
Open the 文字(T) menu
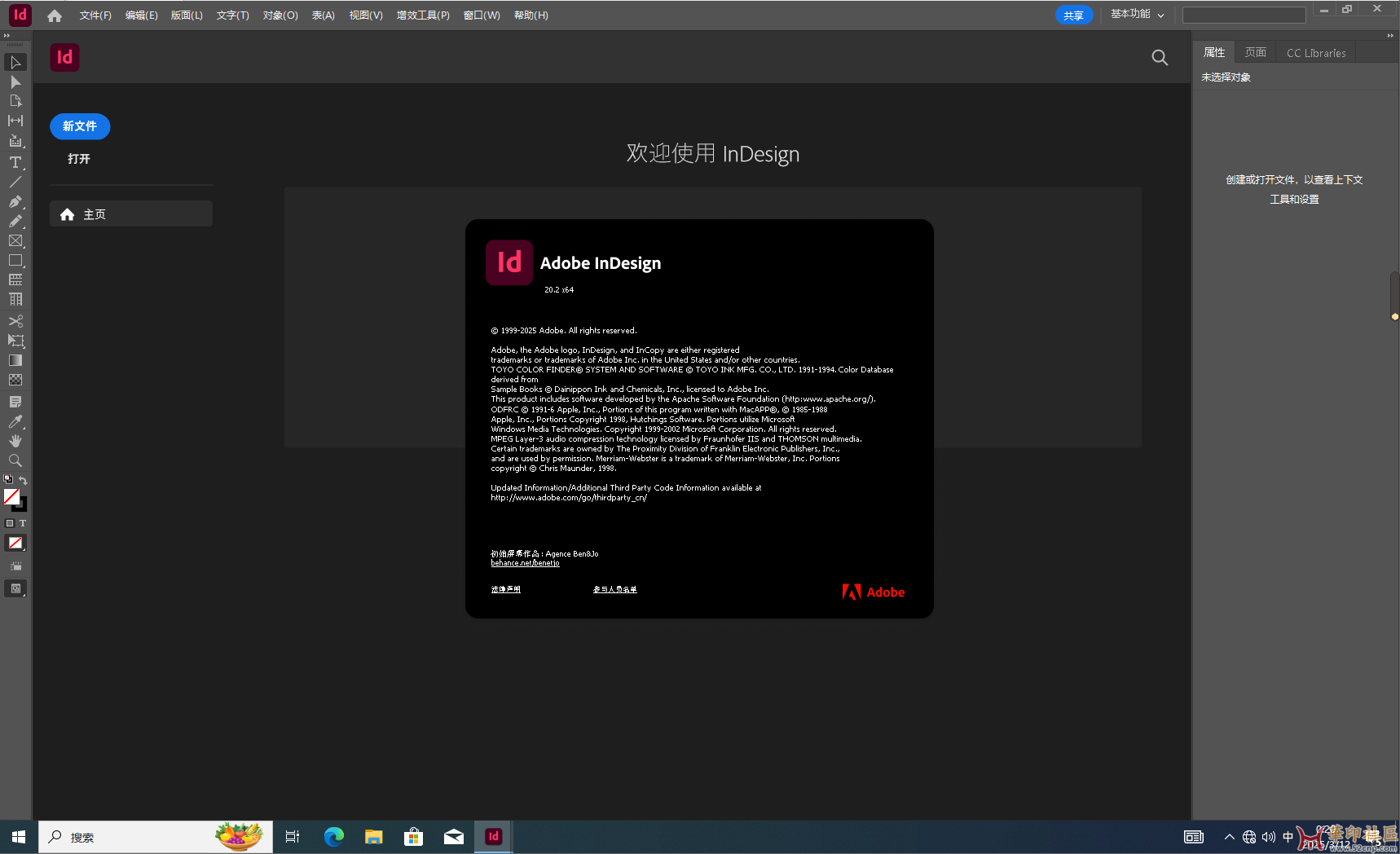[233, 15]
